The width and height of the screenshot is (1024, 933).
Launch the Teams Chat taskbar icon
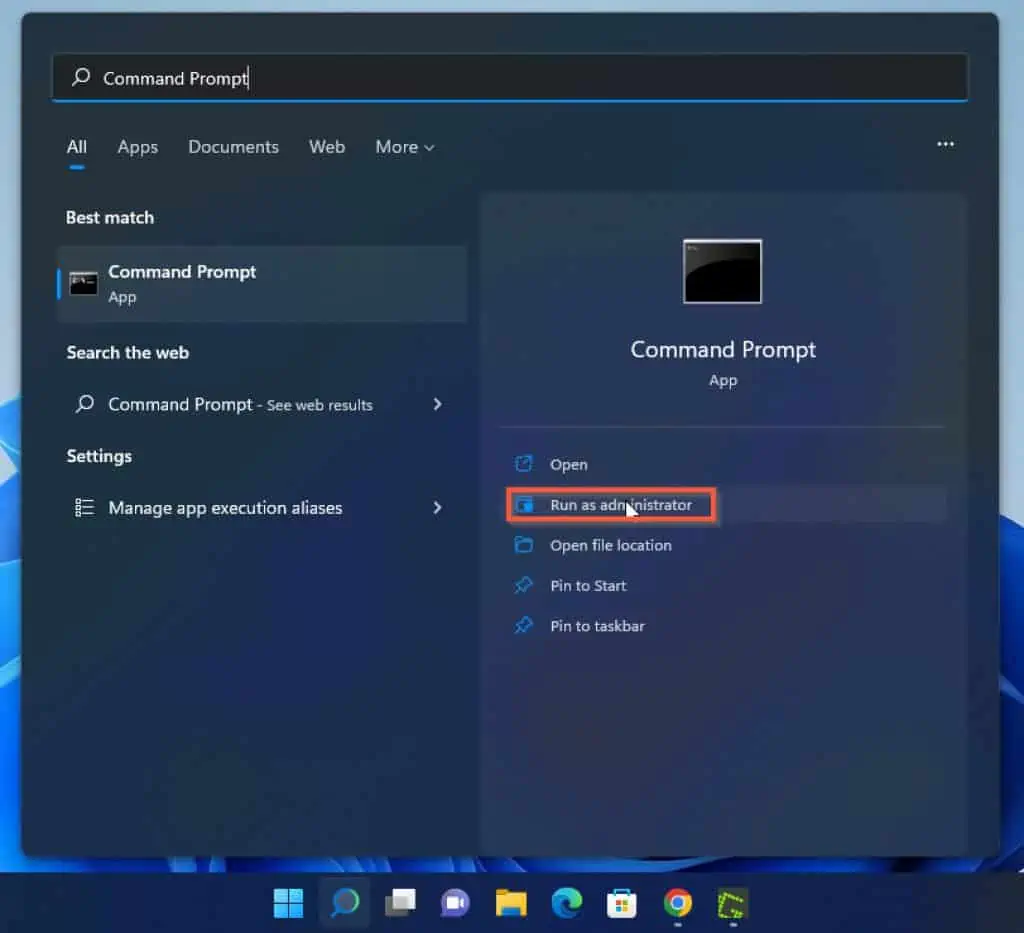click(455, 903)
